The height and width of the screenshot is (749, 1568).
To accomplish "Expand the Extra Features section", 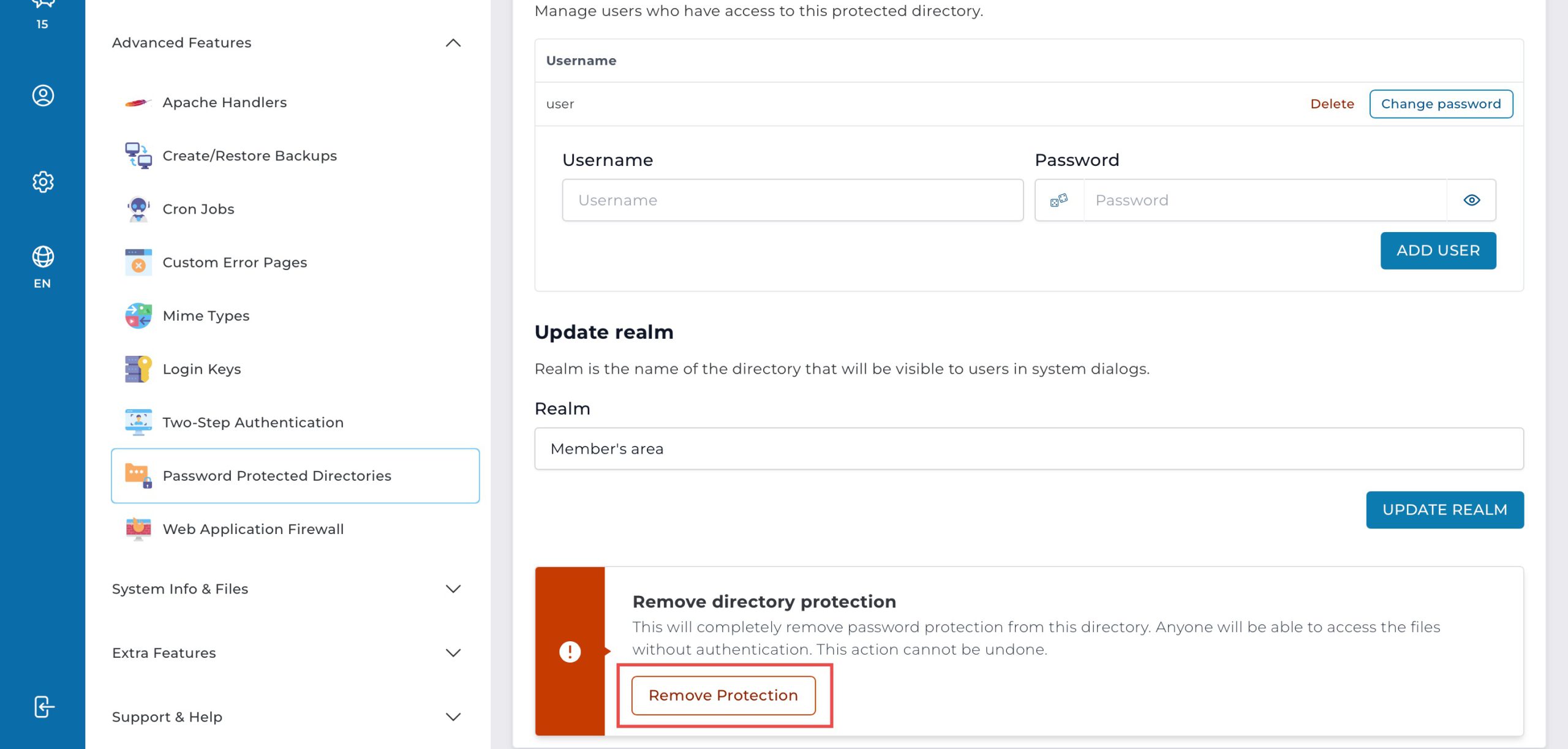I will (453, 653).
